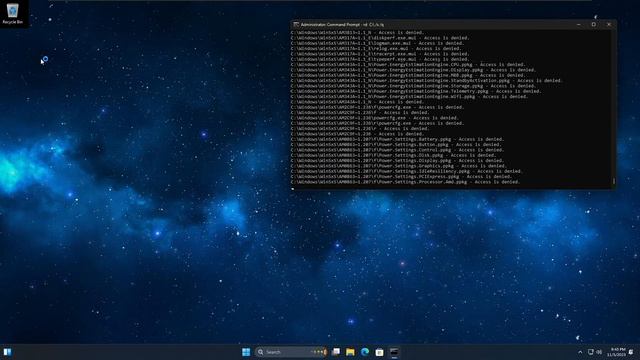Image resolution: width=640 pixels, height=360 pixels.
Task: Expand the hidden tray icons chevron
Action: (x=580, y=352)
